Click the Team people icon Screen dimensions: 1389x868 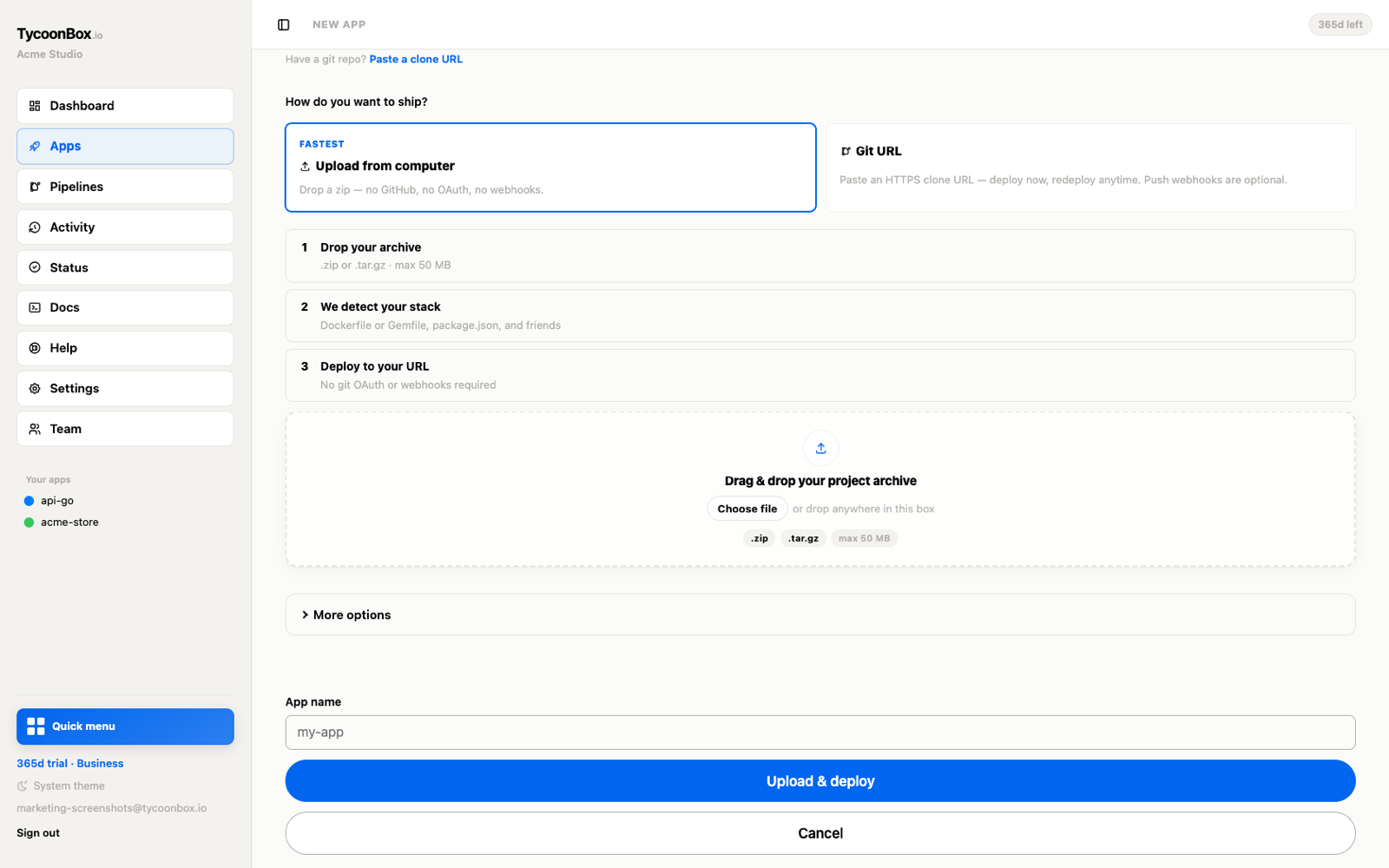click(35, 429)
